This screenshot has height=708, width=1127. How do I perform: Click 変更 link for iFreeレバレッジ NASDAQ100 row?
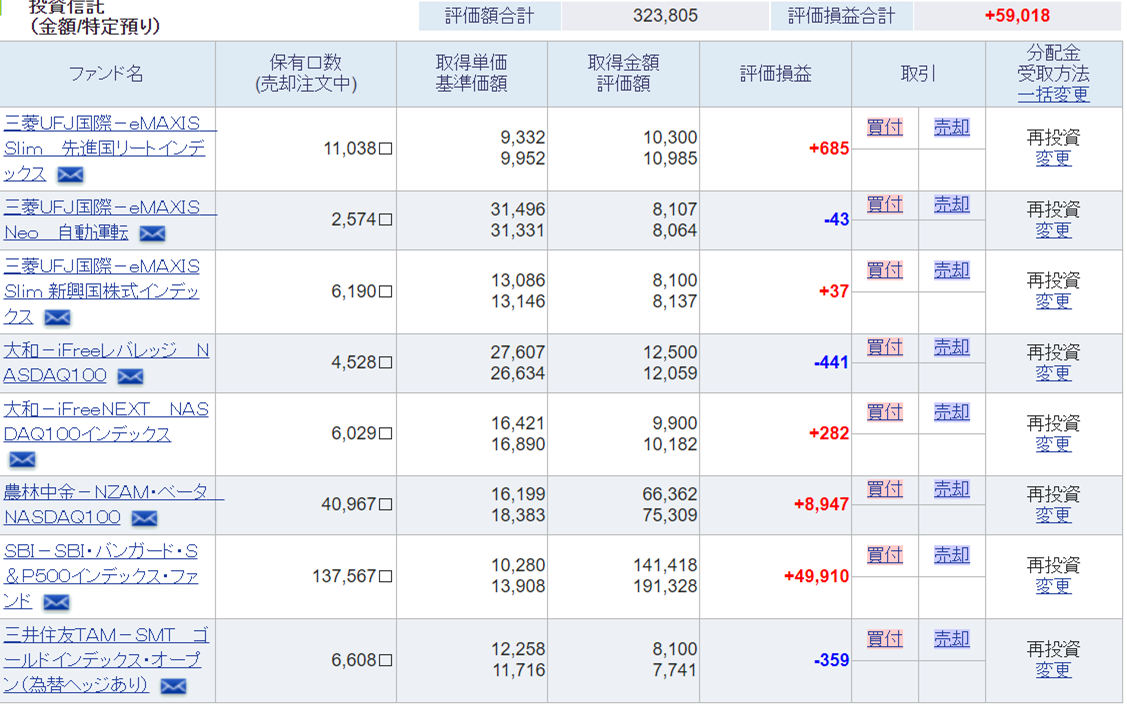(1053, 373)
